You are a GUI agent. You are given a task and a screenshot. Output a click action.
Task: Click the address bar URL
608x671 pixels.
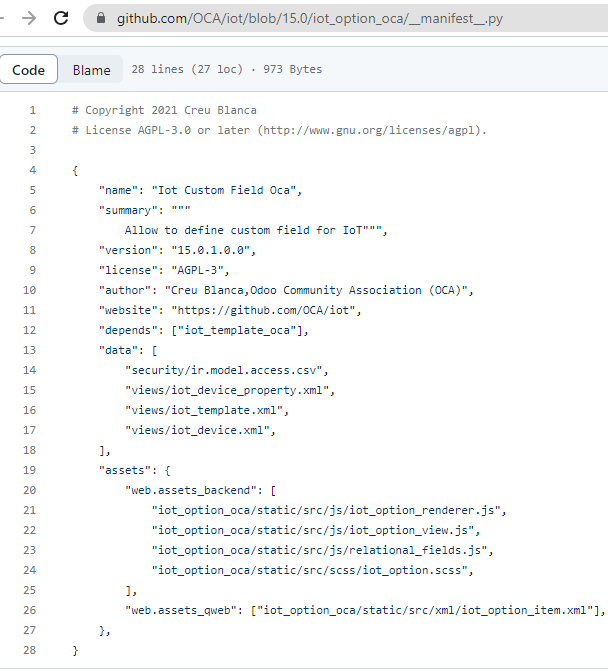click(310, 18)
